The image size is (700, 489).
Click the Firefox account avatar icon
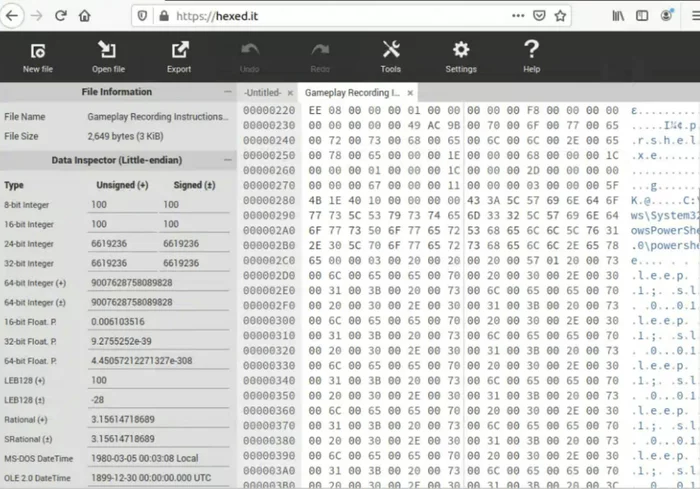point(666,15)
